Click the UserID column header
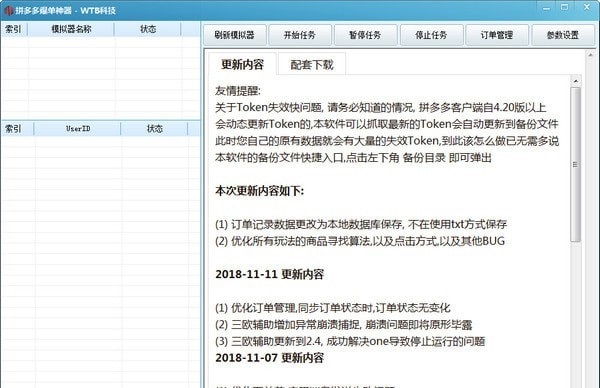This screenshot has height=388, width=600. pyautogui.click(x=78, y=129)
